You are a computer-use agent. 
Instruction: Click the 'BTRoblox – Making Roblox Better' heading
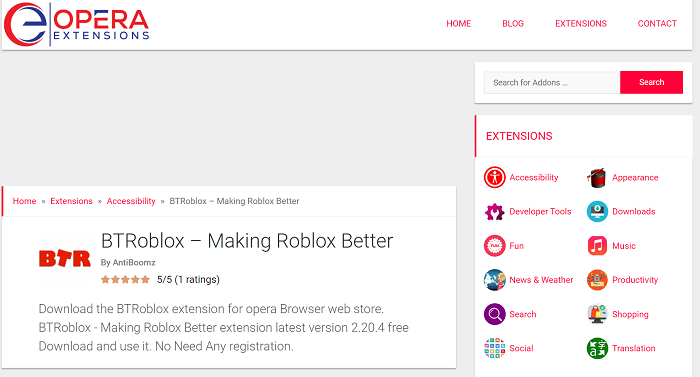pos(247,241)
